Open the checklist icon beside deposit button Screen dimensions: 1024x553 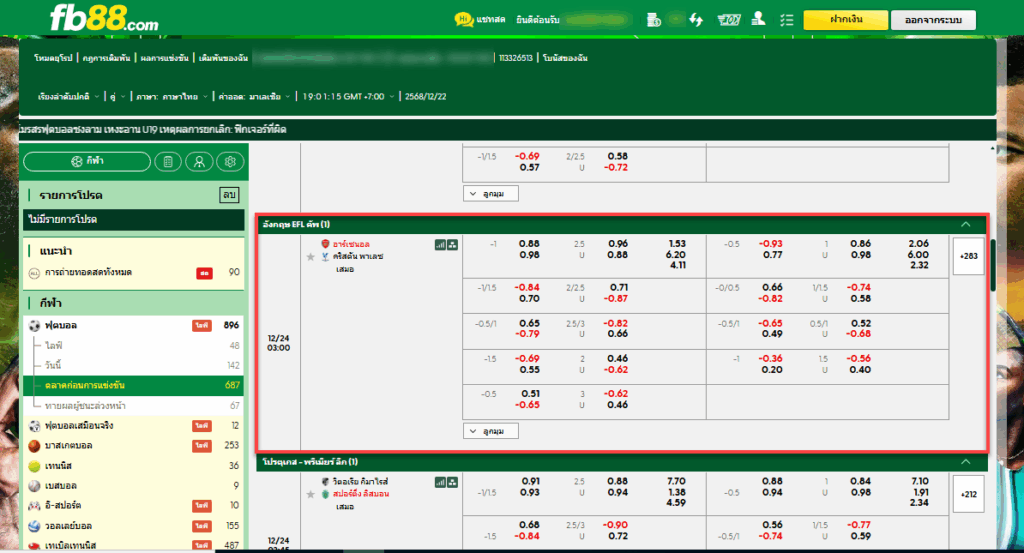tap(786, 20)
